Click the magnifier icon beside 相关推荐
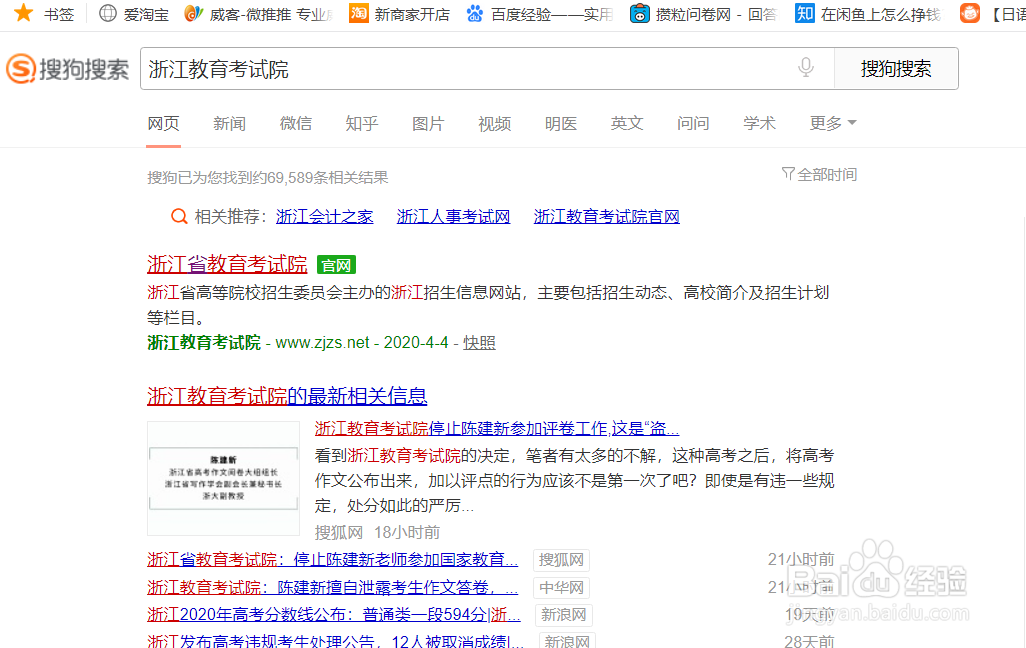This screenshot has width=1026, height=648. pos(179,216)
